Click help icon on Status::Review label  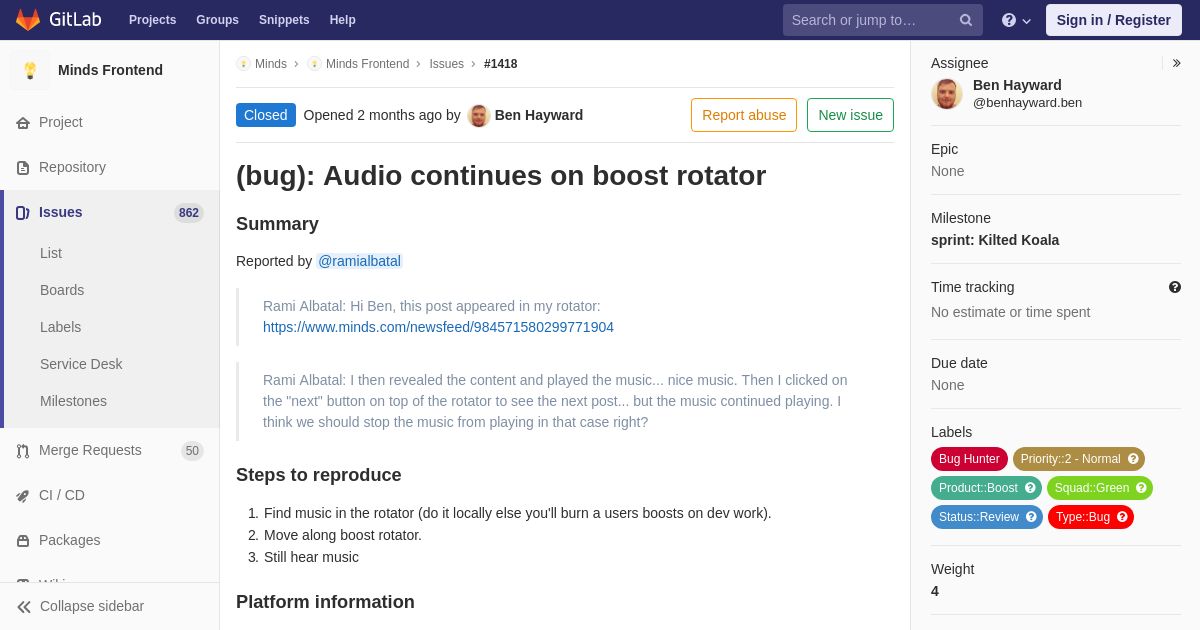tap(1031, 517)
